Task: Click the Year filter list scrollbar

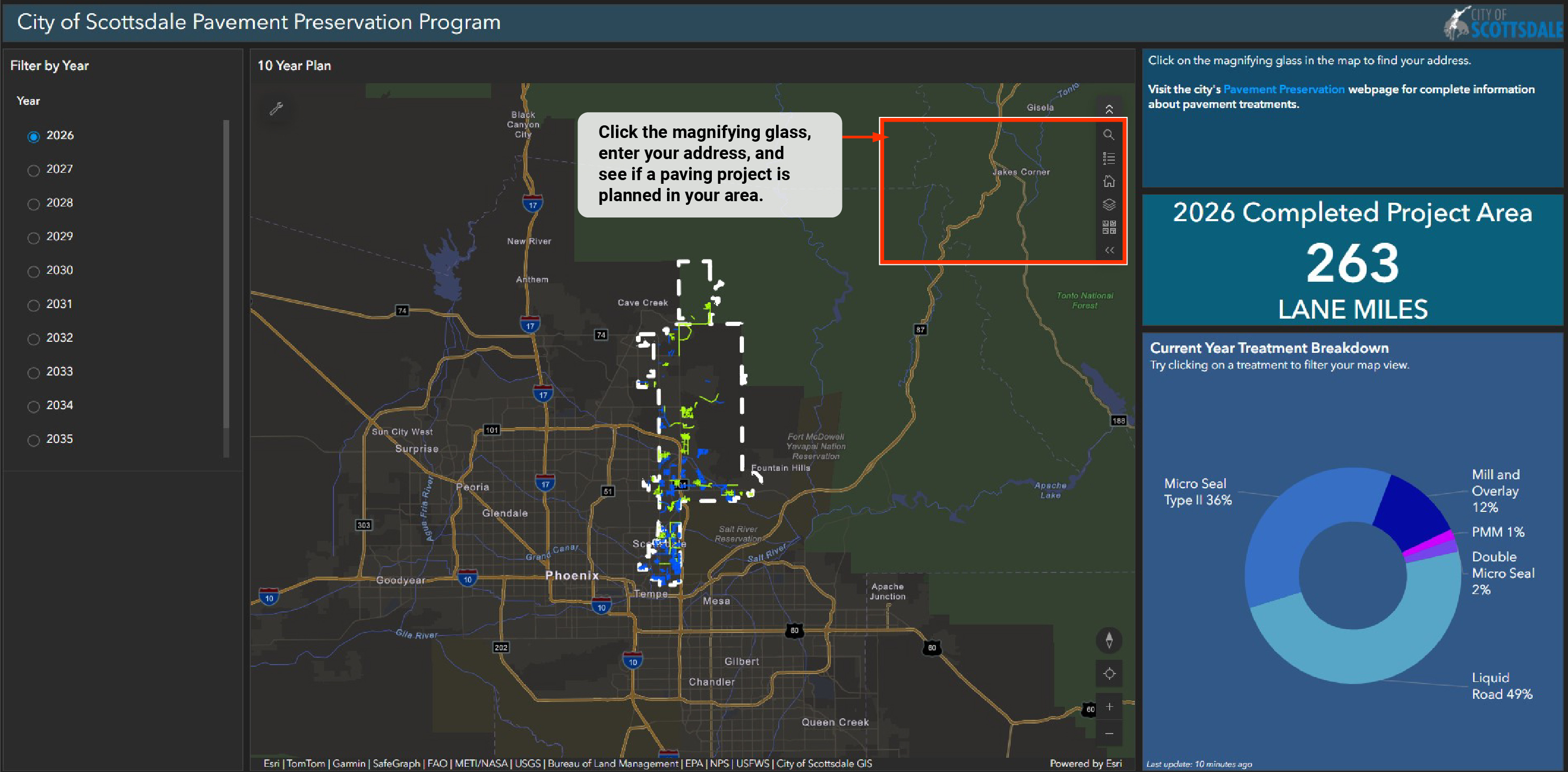Action: pos(226,274)
